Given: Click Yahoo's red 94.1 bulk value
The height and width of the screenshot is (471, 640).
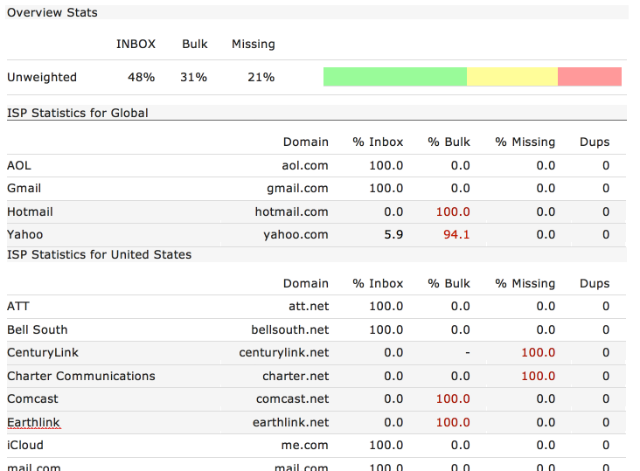Looking at the screenshot, I should [457, 235].
